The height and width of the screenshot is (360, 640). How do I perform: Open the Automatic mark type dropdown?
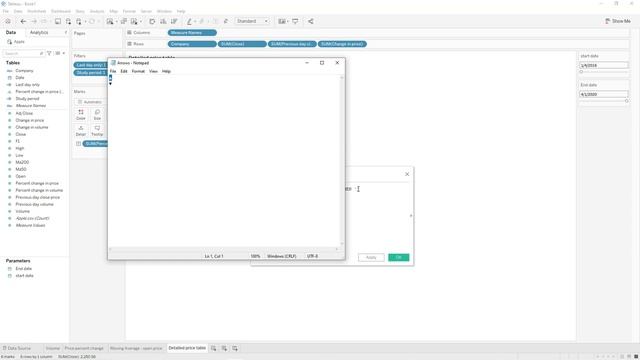pyautogui.click(x=91, y=102)
